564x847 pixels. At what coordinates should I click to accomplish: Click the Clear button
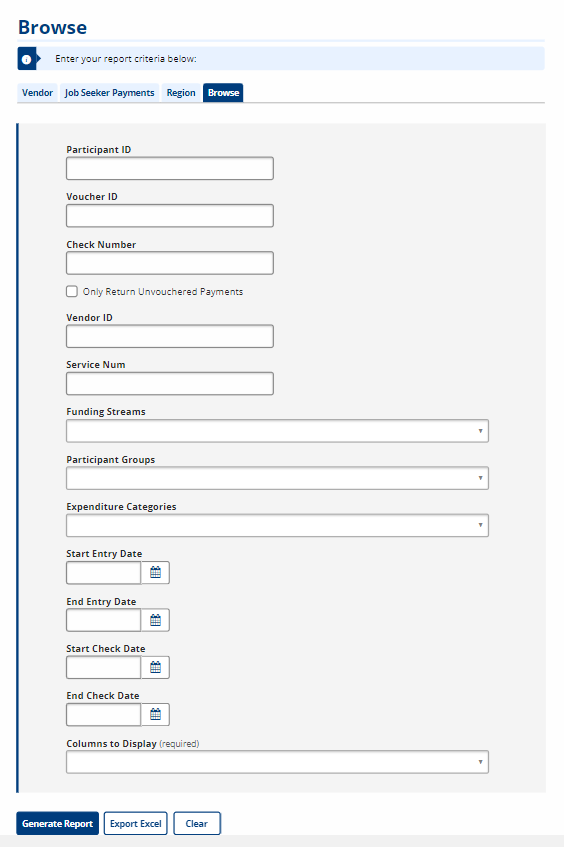197,824
